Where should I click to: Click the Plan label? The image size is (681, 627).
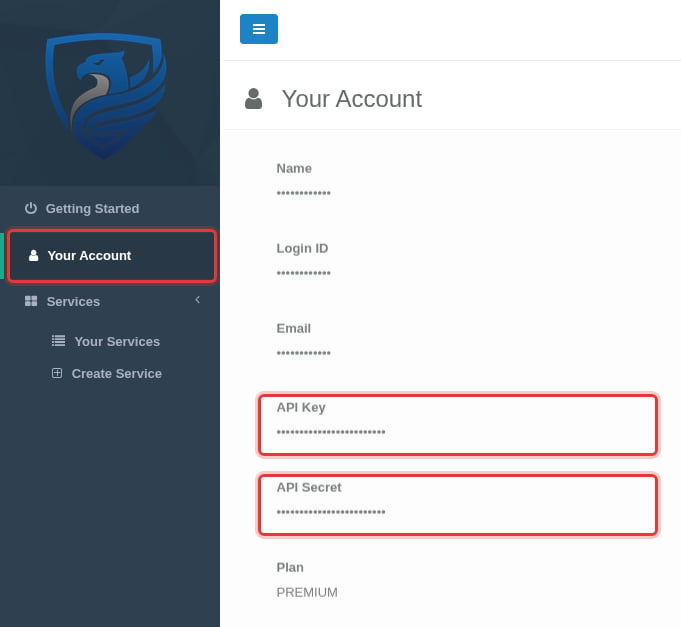(x=290, y=567)
